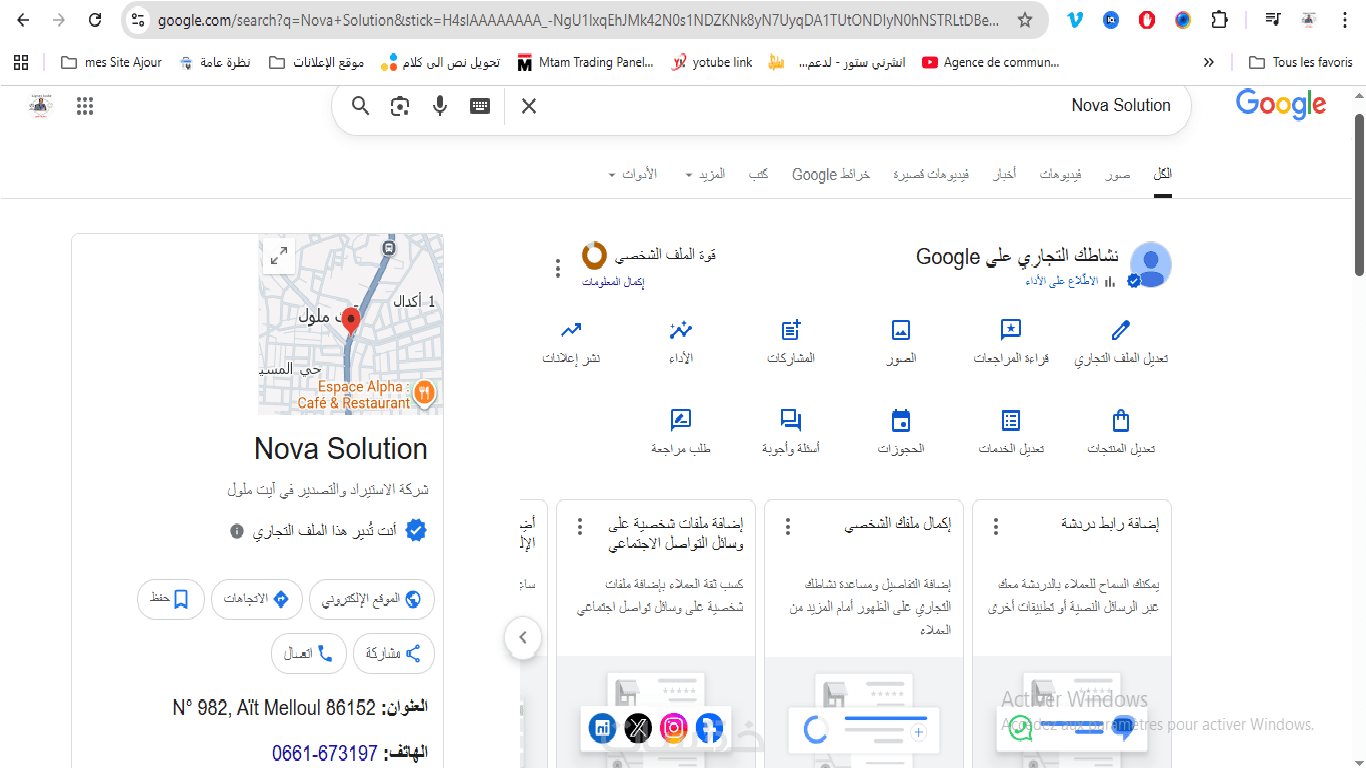Screen dimensions: 1366x768
Task: Start a search by image with Google Lens
Action: pyautogui.click(x=400, y=106)
